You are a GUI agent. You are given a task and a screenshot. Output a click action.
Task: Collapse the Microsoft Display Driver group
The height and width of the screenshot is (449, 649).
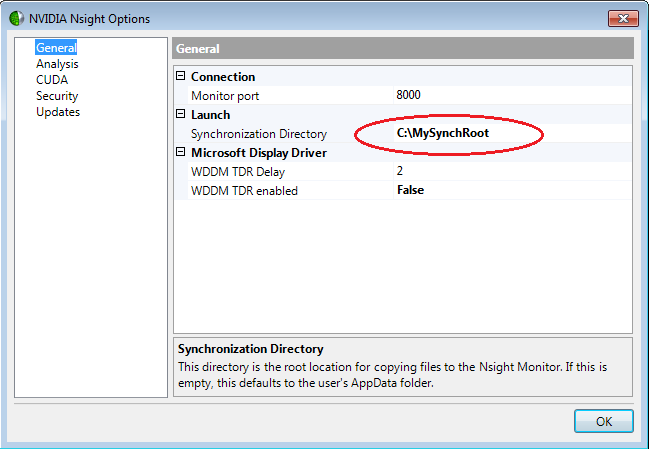pyautogui.click(x=180, y=152)
